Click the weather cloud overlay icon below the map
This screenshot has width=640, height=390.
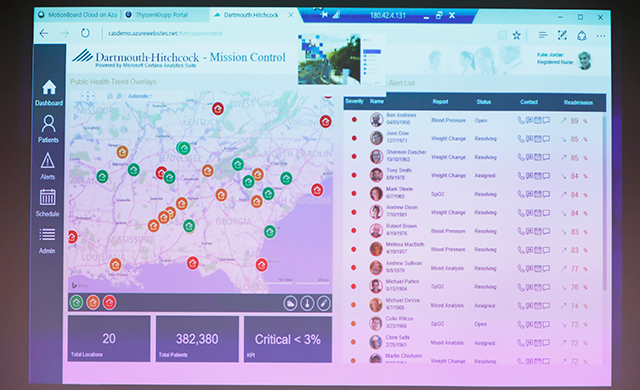pyautogui.click(x=290, y=303)
